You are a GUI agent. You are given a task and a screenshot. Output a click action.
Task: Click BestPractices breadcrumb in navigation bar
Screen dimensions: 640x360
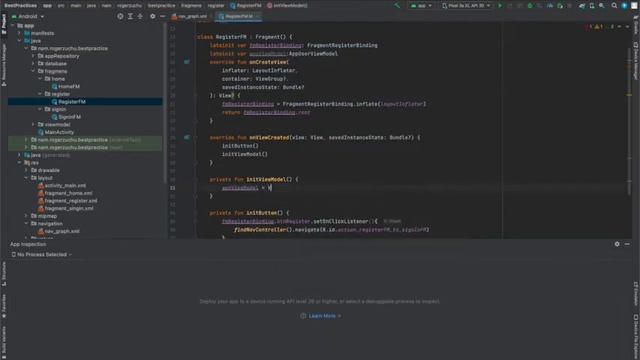[x=20, y=6]
